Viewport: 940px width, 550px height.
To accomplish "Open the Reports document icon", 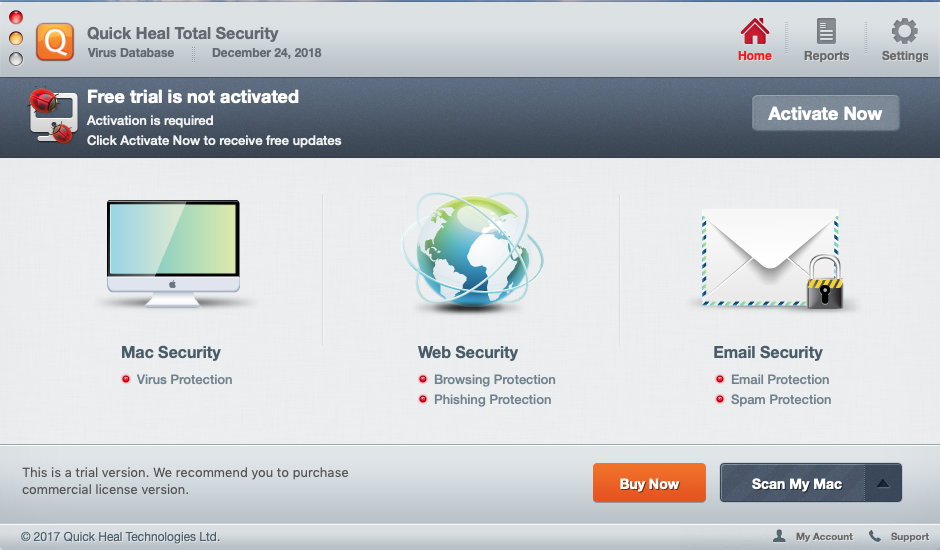I will 826,31.
